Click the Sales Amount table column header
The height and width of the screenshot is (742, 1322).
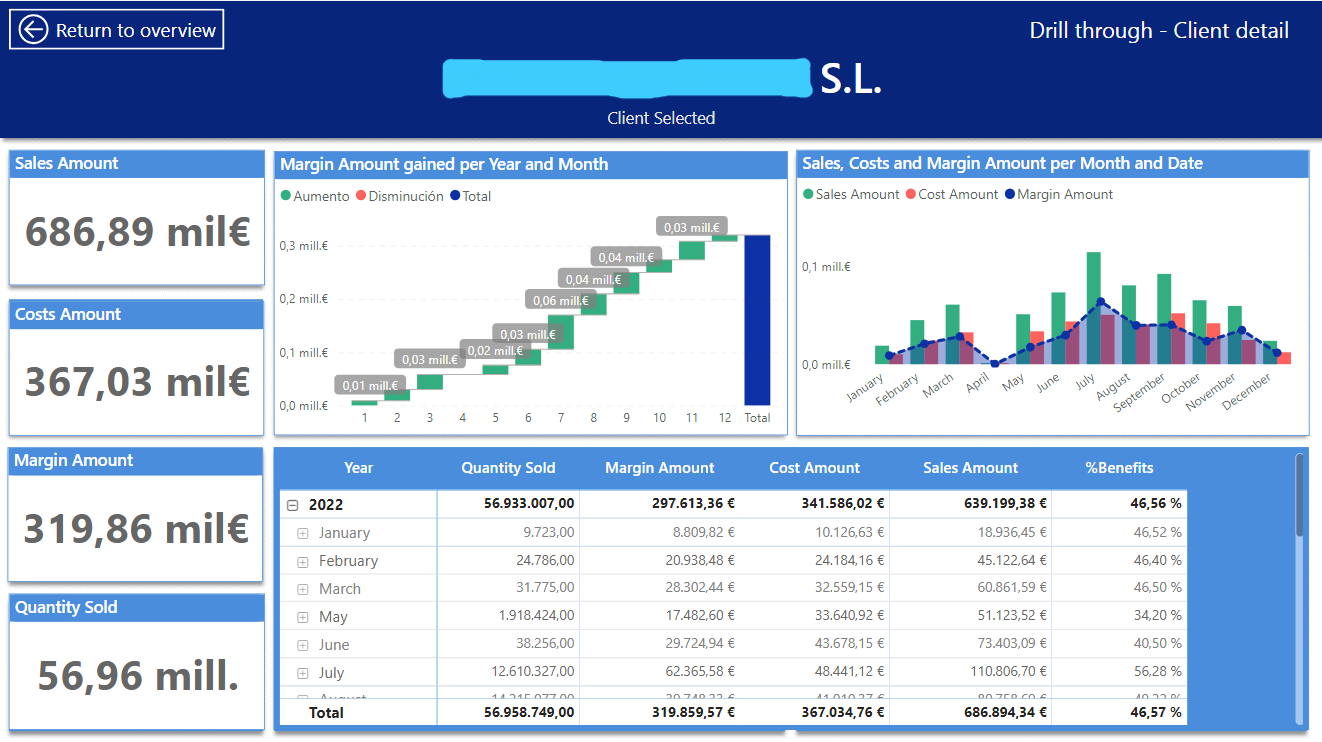[x=970, y=468]
